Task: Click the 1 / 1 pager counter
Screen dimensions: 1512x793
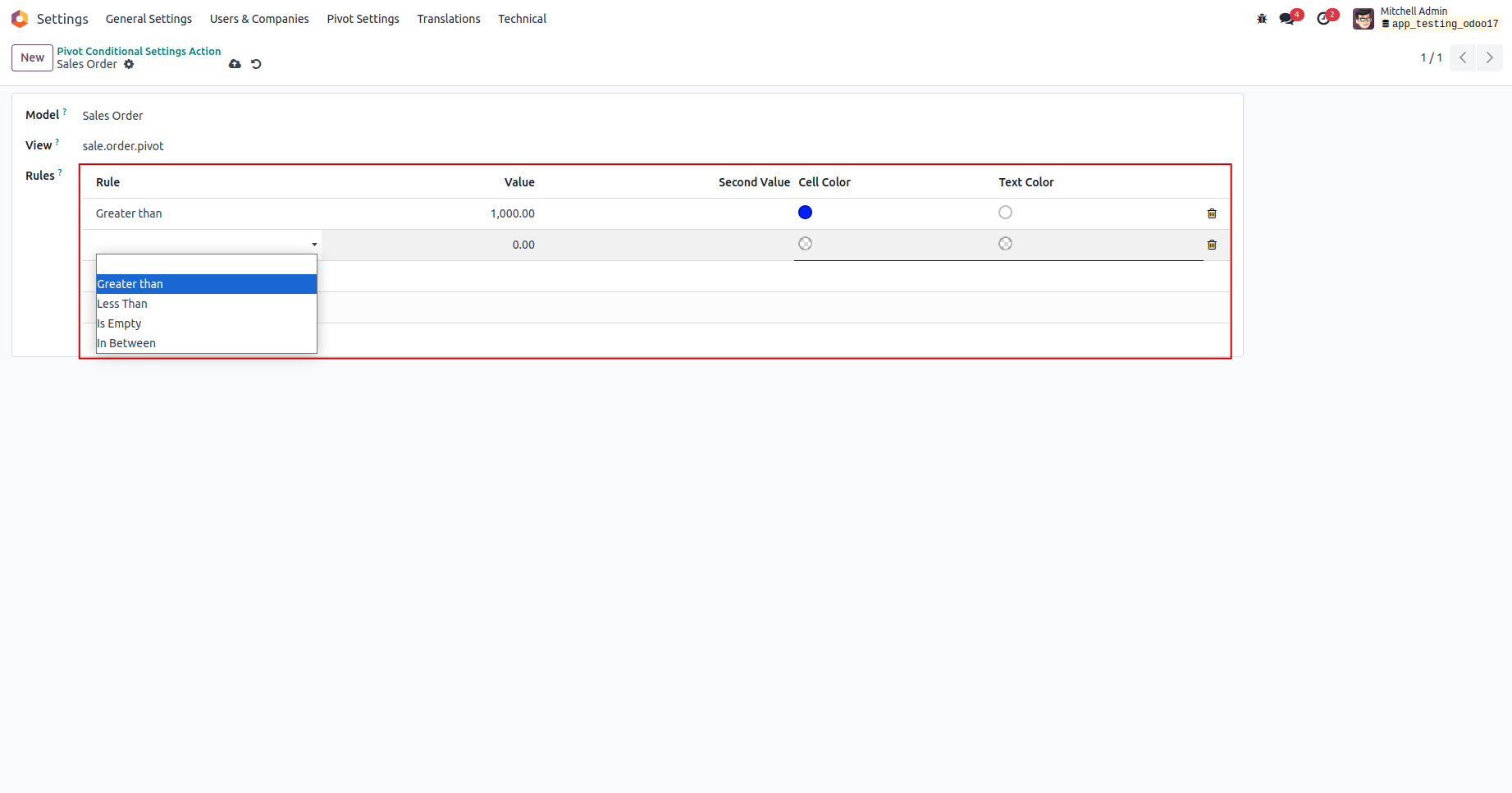Action: 1432,57
